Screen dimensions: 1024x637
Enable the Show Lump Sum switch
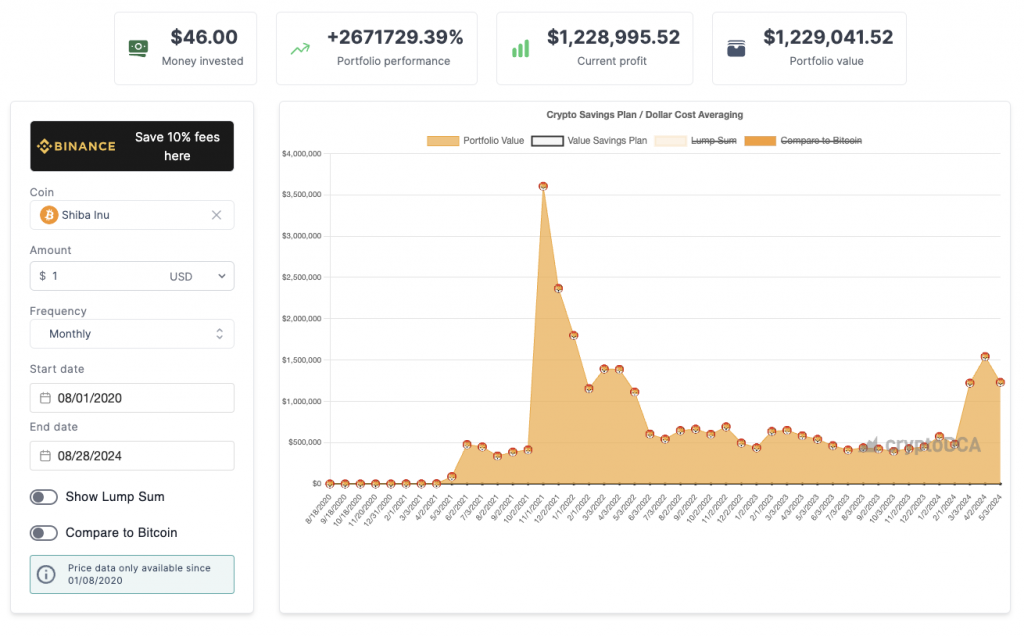pyautogui.click(x=44, y=497)
